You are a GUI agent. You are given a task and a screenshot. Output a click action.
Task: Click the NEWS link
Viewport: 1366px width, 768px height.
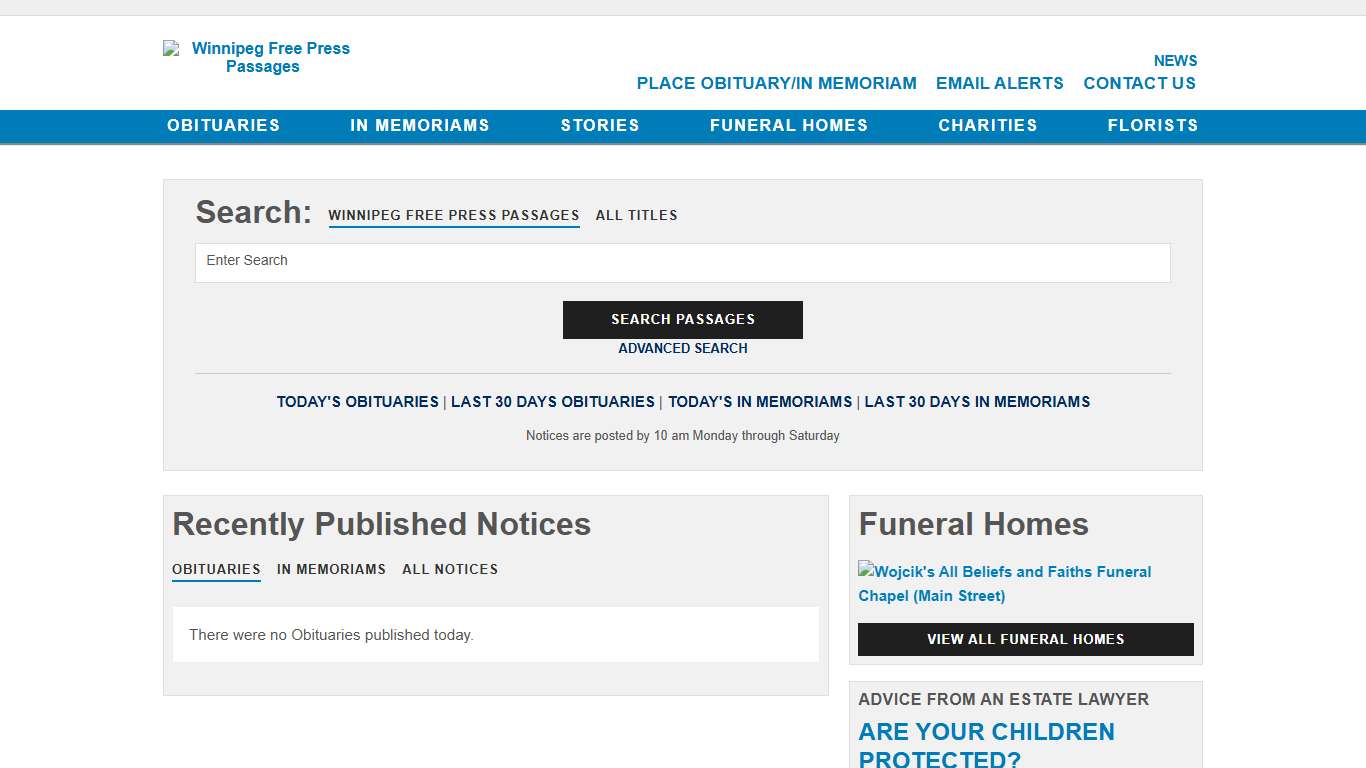1175,60
